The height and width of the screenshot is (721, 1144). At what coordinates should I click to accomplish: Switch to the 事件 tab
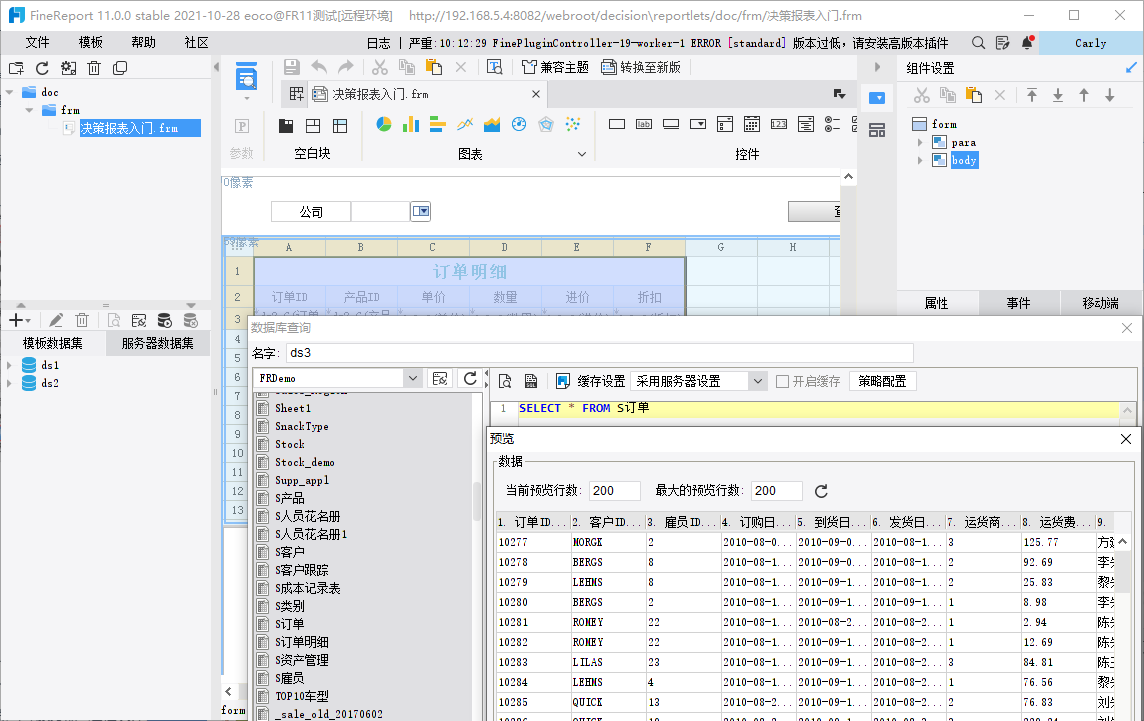[1018, 303]
